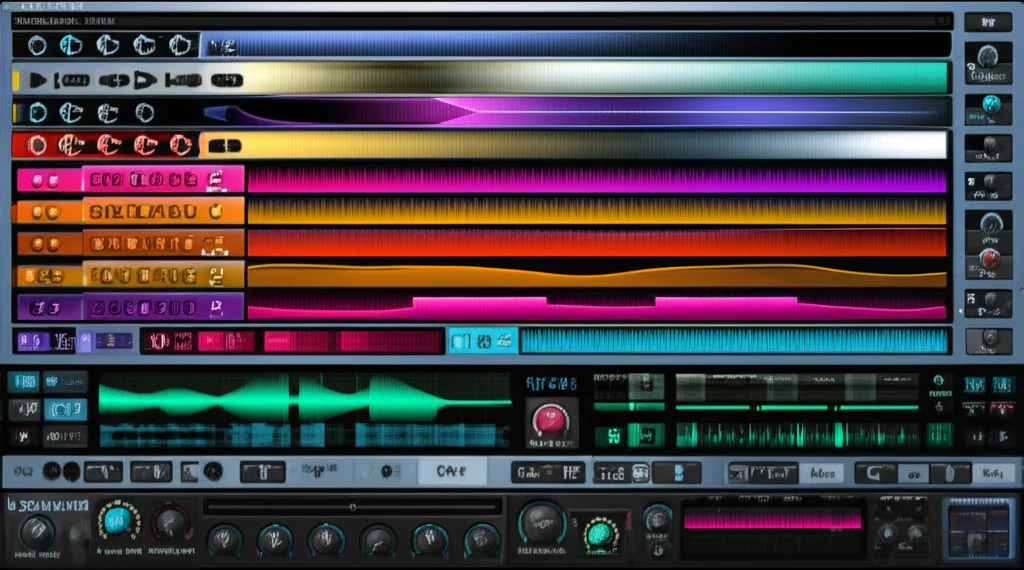1024x570 pixels.
Task: Click the second play arrow on the gray-gold track
Action: (145, 80)
